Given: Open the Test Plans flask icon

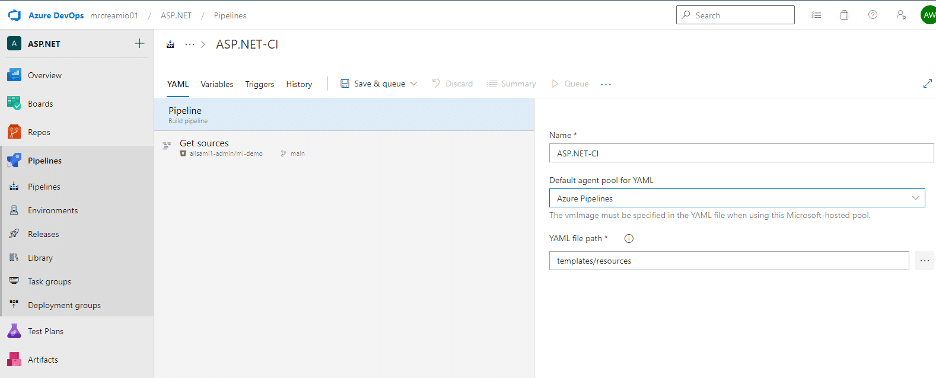Looking at the screenshot, I should [x=15, y=331].
